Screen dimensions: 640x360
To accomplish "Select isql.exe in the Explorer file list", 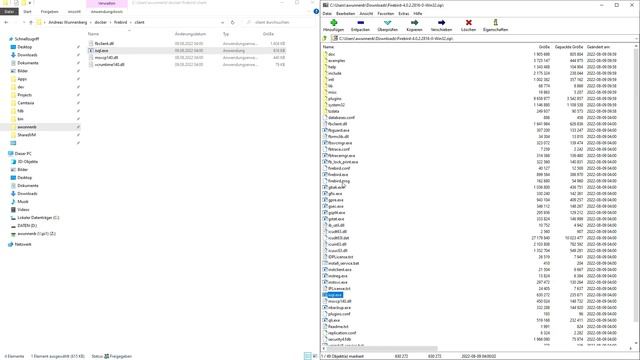I will coord(187,51).
